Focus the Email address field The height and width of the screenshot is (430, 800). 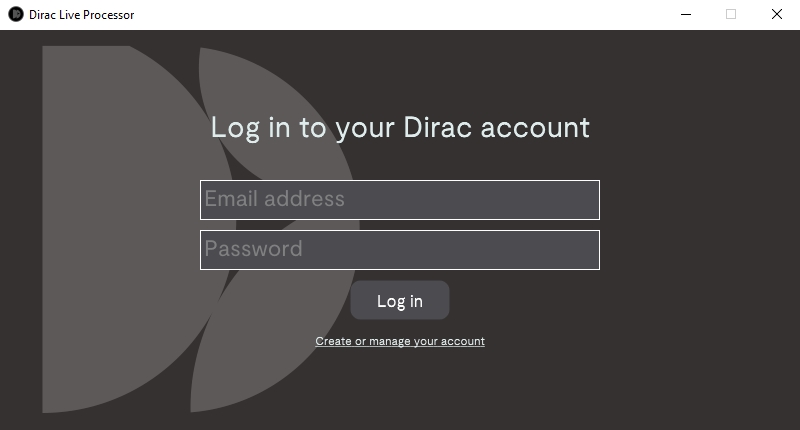point(399,200)
